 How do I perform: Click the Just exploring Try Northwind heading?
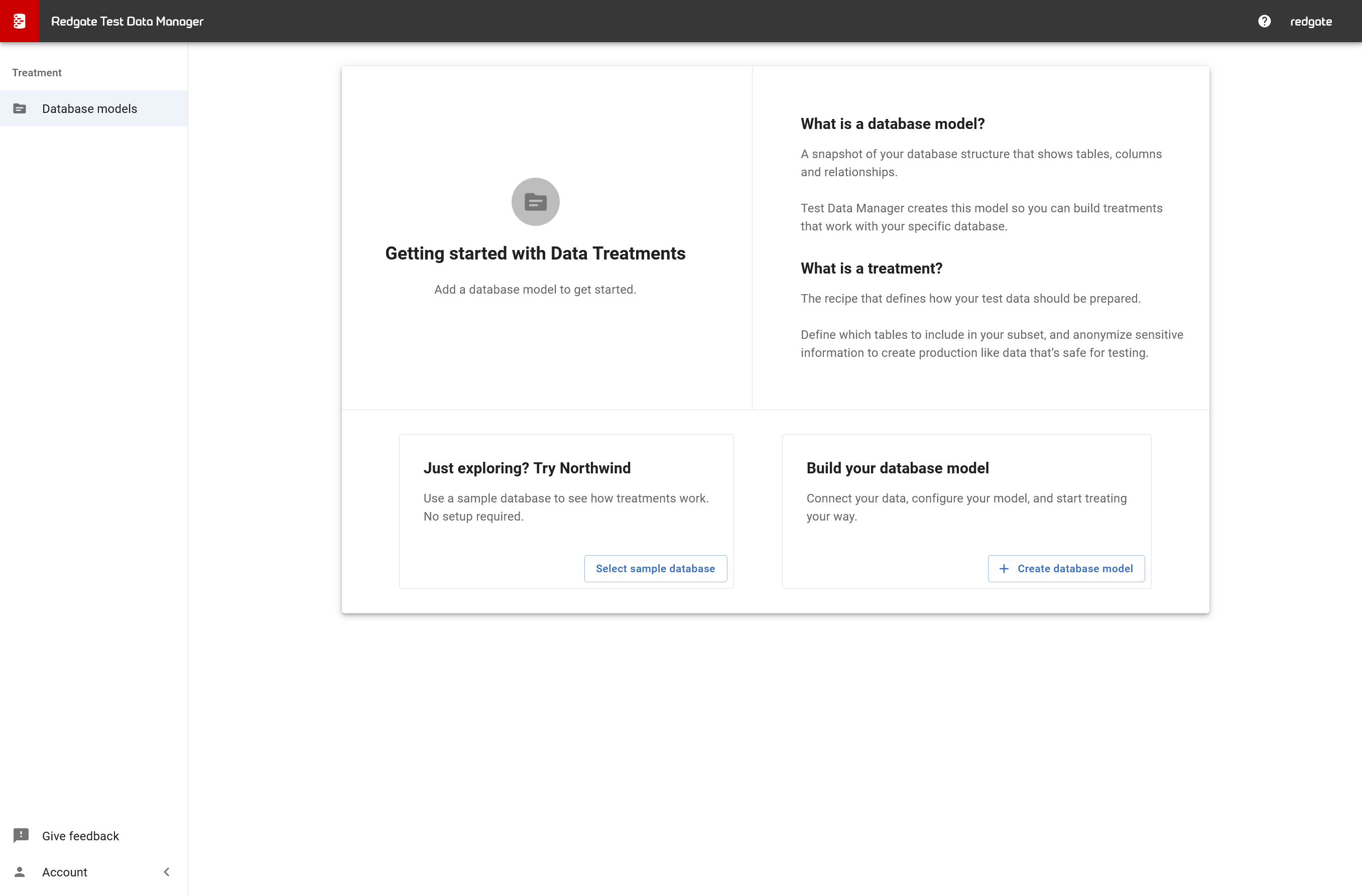coord(527,467)
